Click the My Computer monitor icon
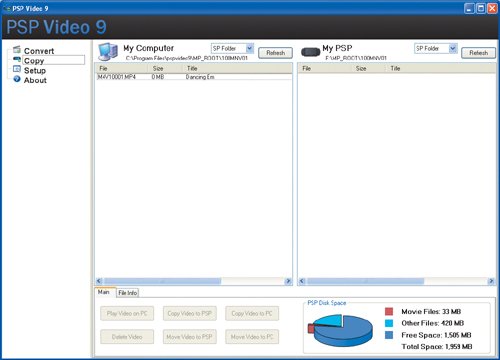The image size is (500, 360). 108,52
